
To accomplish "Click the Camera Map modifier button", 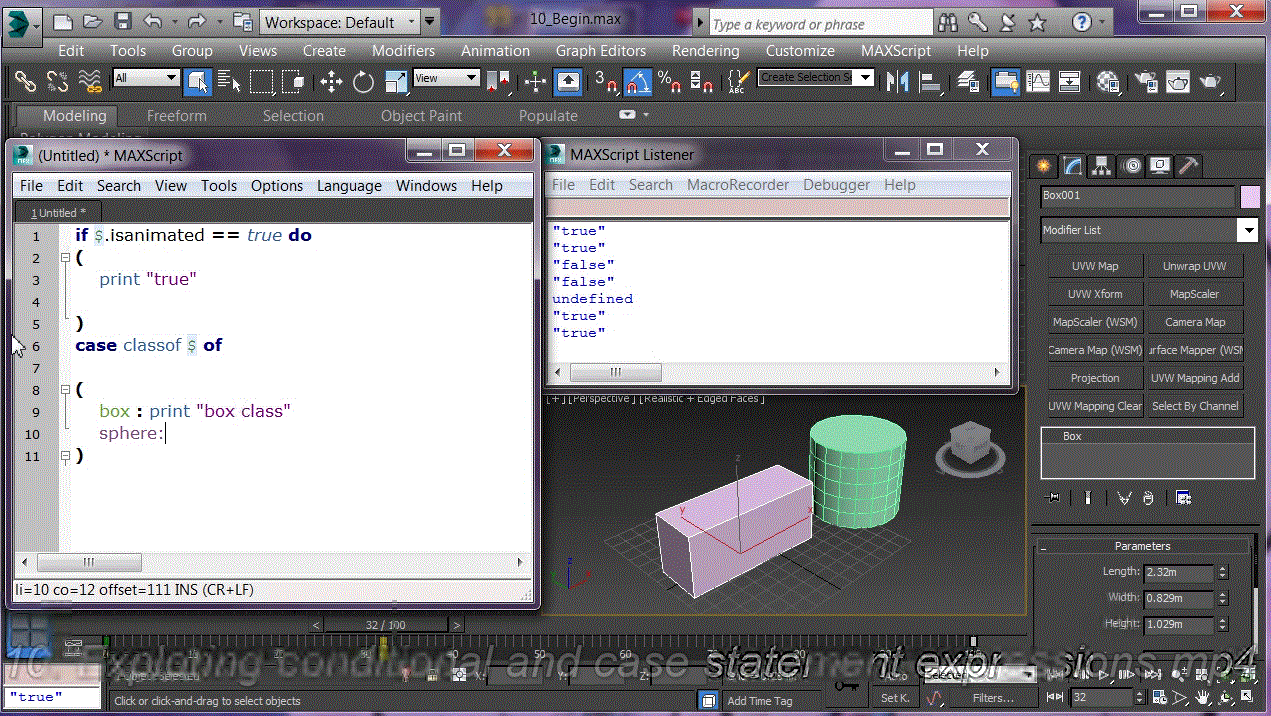I will tap(1195, 322).
